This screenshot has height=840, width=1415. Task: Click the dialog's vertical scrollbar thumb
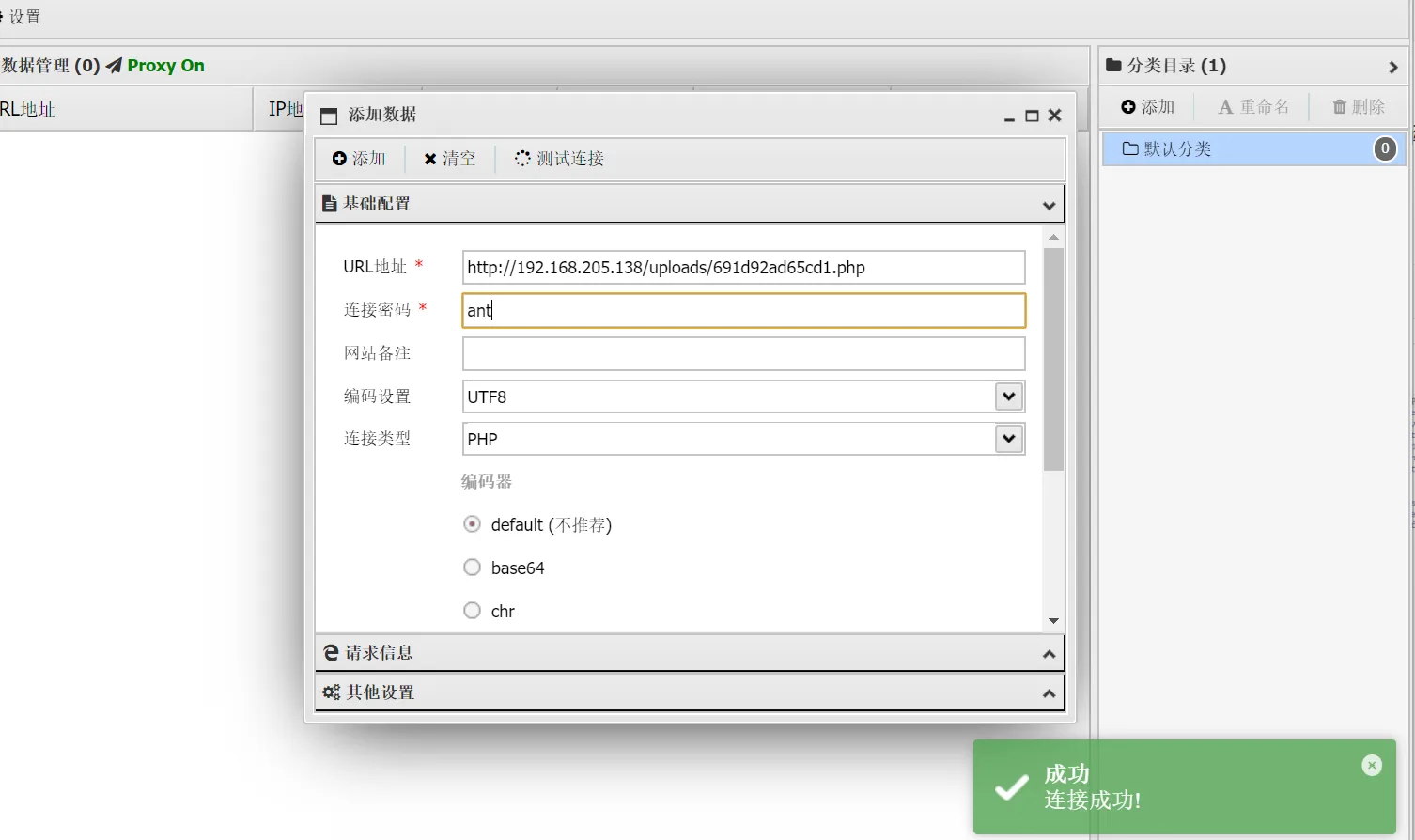point(1053,357)
